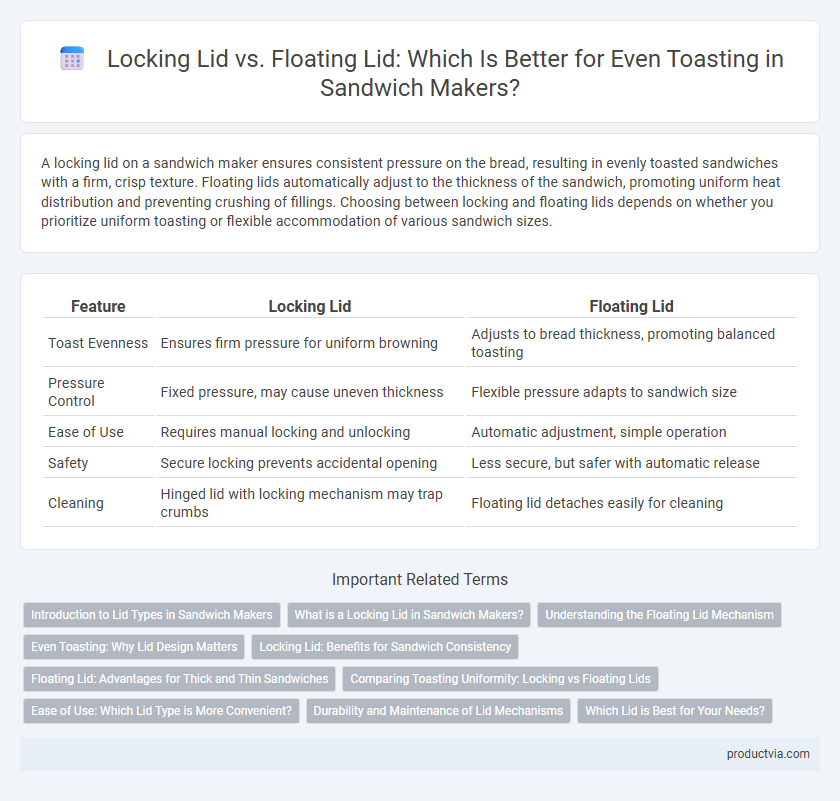Open Floating Lid: Advantages for Thick Sandwiches tag
This screenshot has width=840, height=801.
(179, 679)
